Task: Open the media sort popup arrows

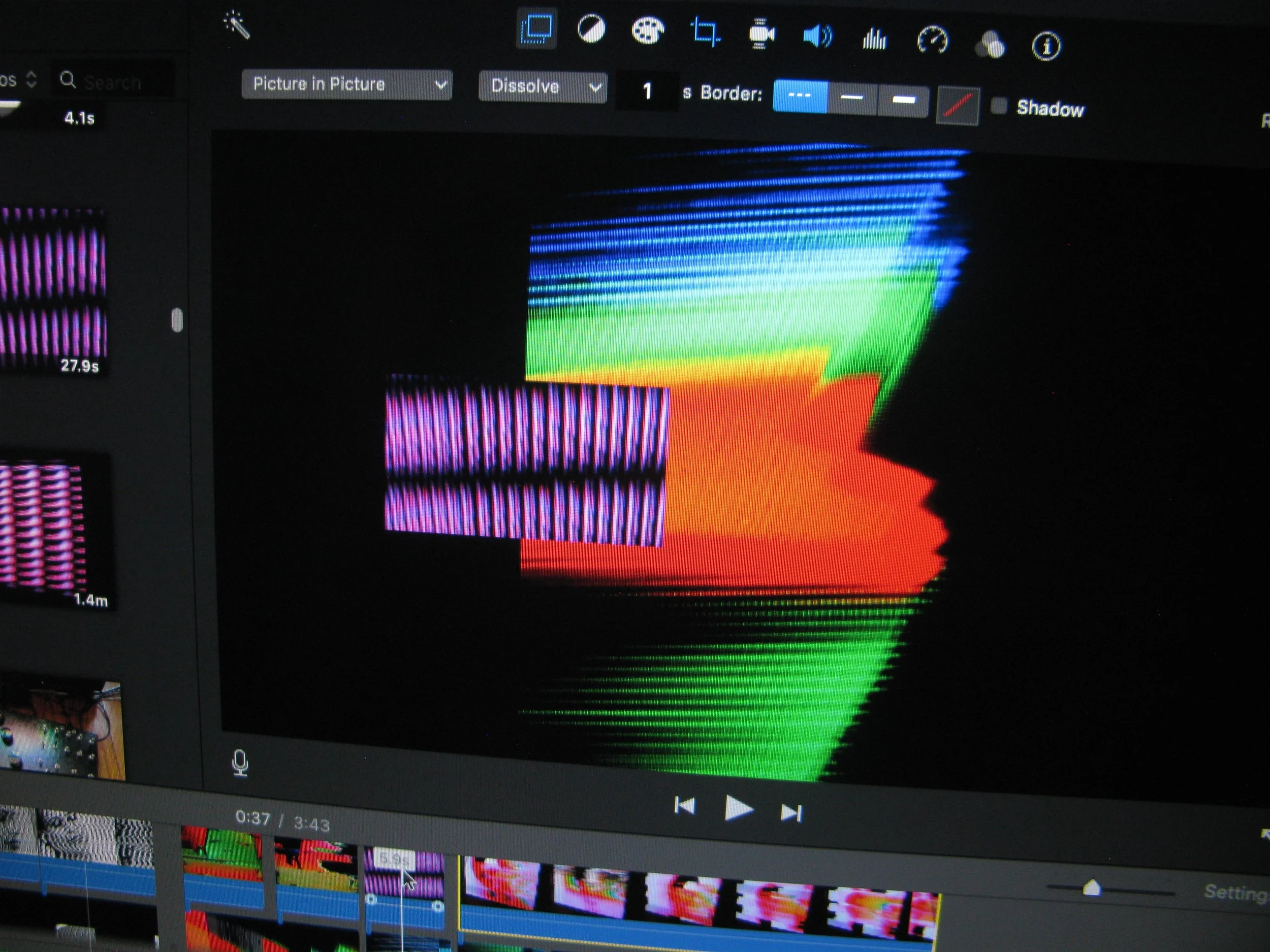Action: pos(31,79)
